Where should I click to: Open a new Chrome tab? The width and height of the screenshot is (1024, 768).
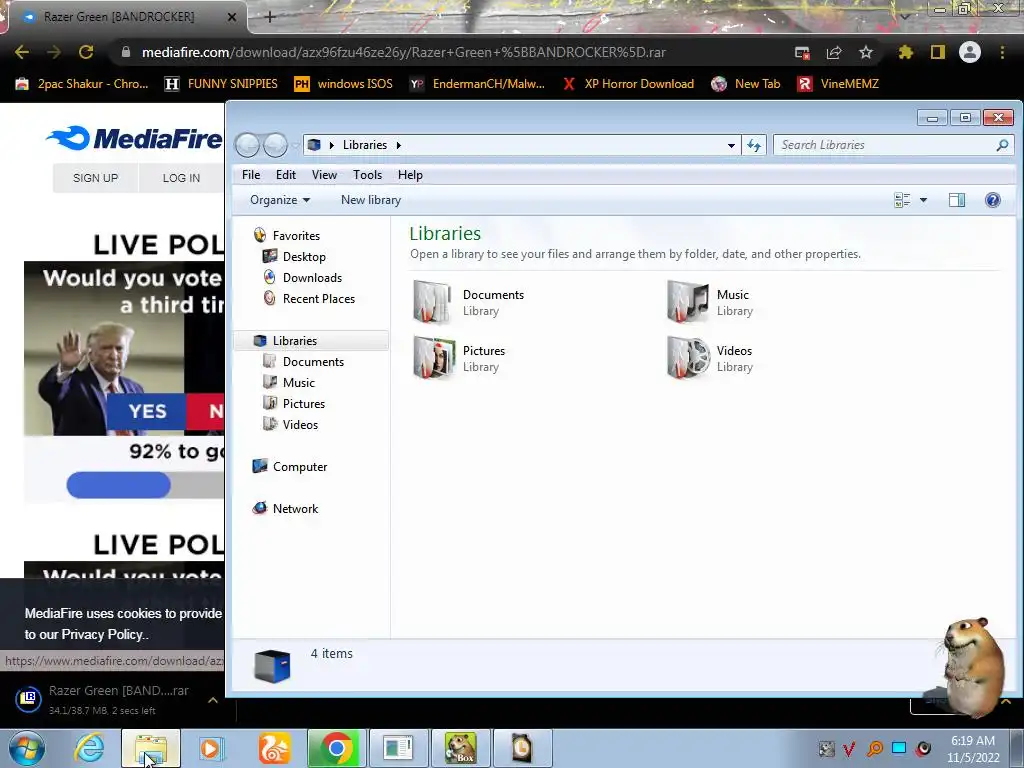[x=270, y=18]
